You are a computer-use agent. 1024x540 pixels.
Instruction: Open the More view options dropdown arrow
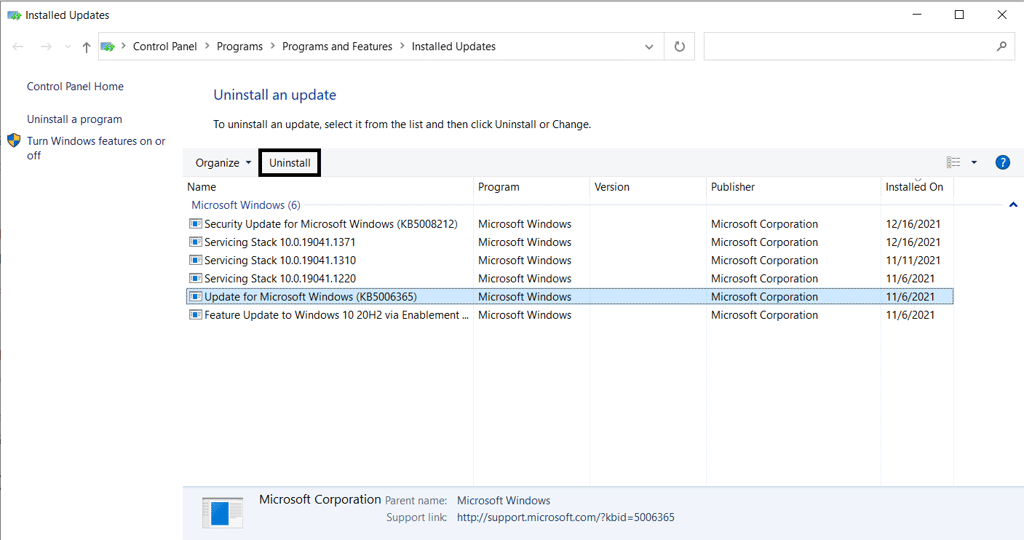[x=974, y=163]
